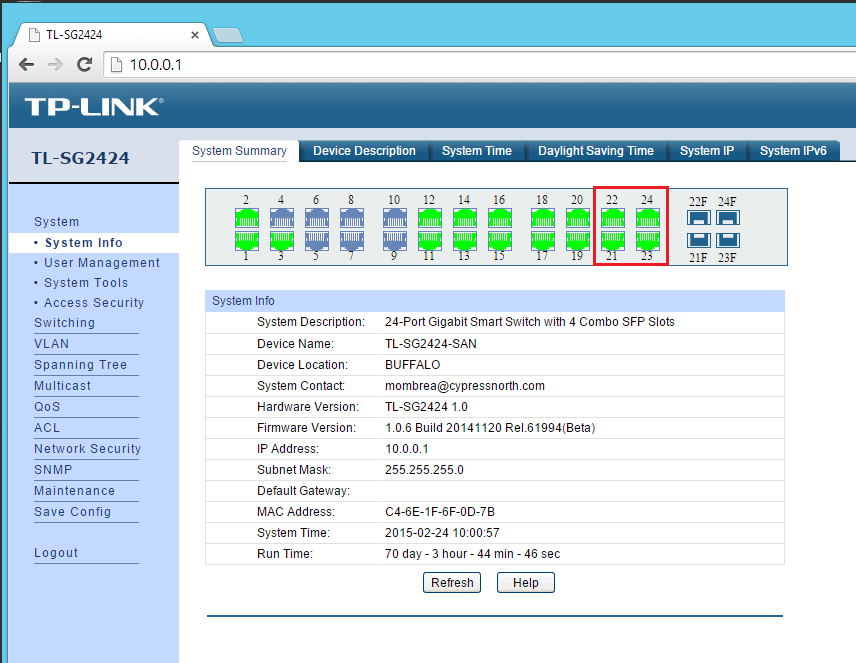Image resolution: width=856 pixels, height=663 pixels.
Task: Select port 19 icon
Action: (x=578, y=240)
